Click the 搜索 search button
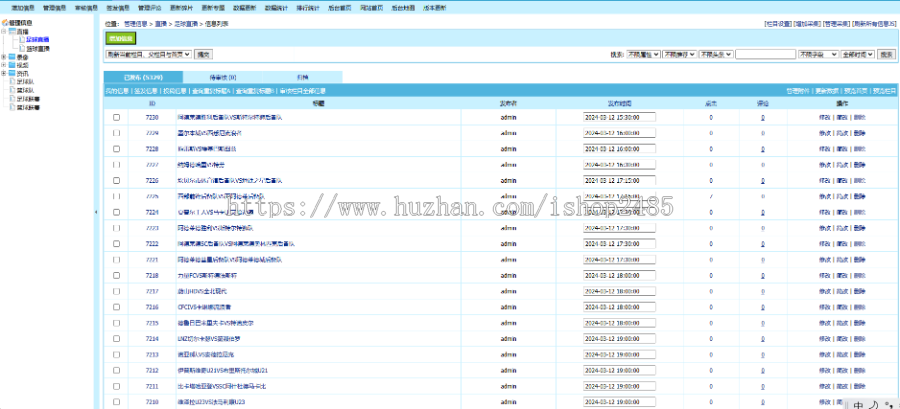Viewport: 900px width, 409px height. [x=887, y=54]
